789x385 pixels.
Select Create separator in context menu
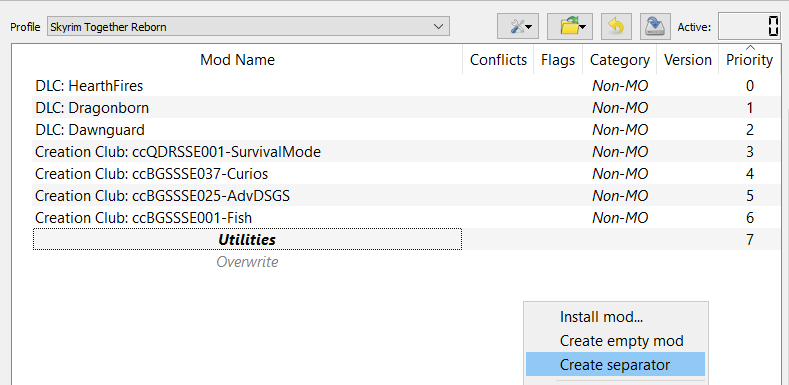(615, 364)
